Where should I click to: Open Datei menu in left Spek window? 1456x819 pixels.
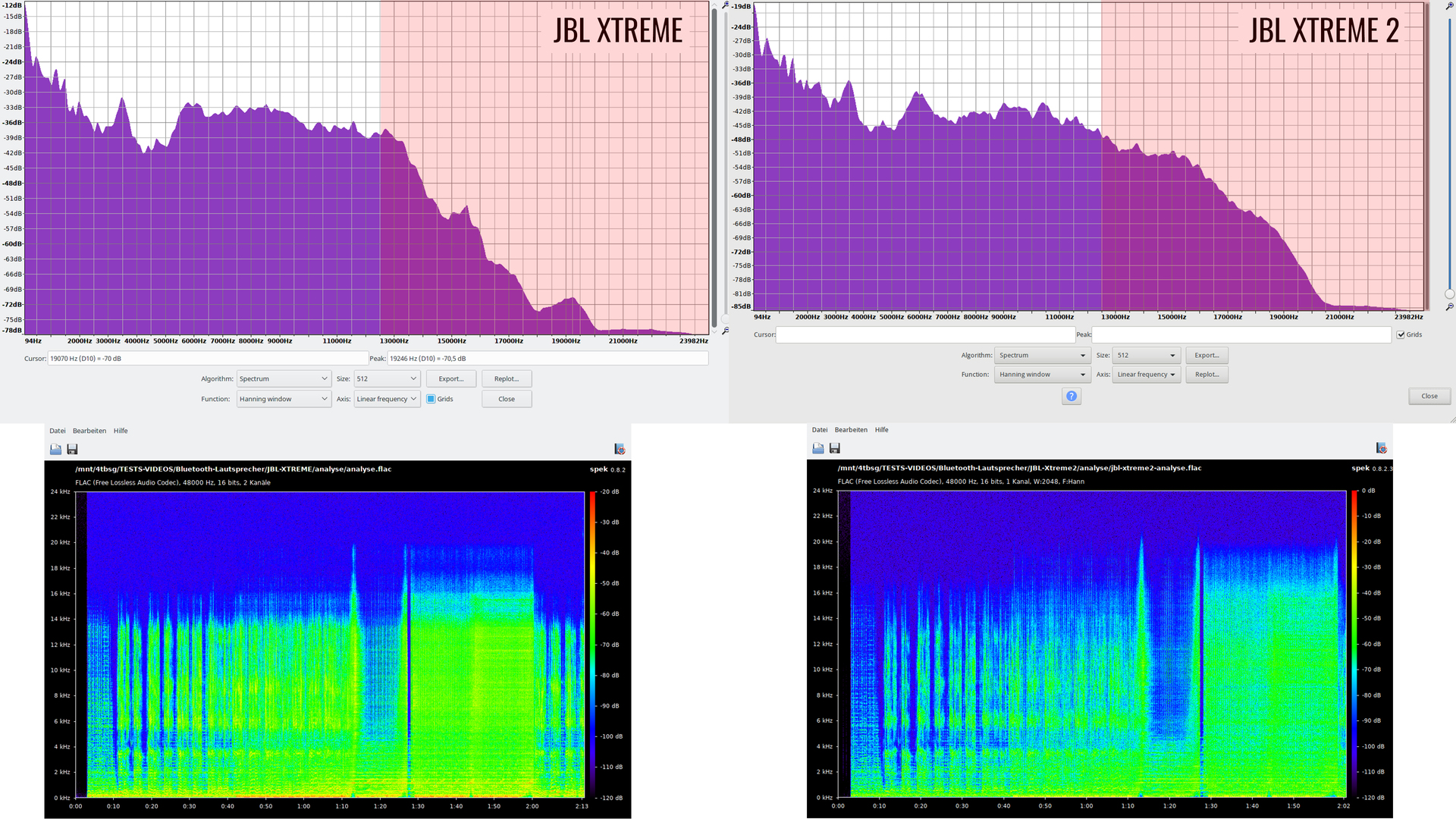click(58, 431)
